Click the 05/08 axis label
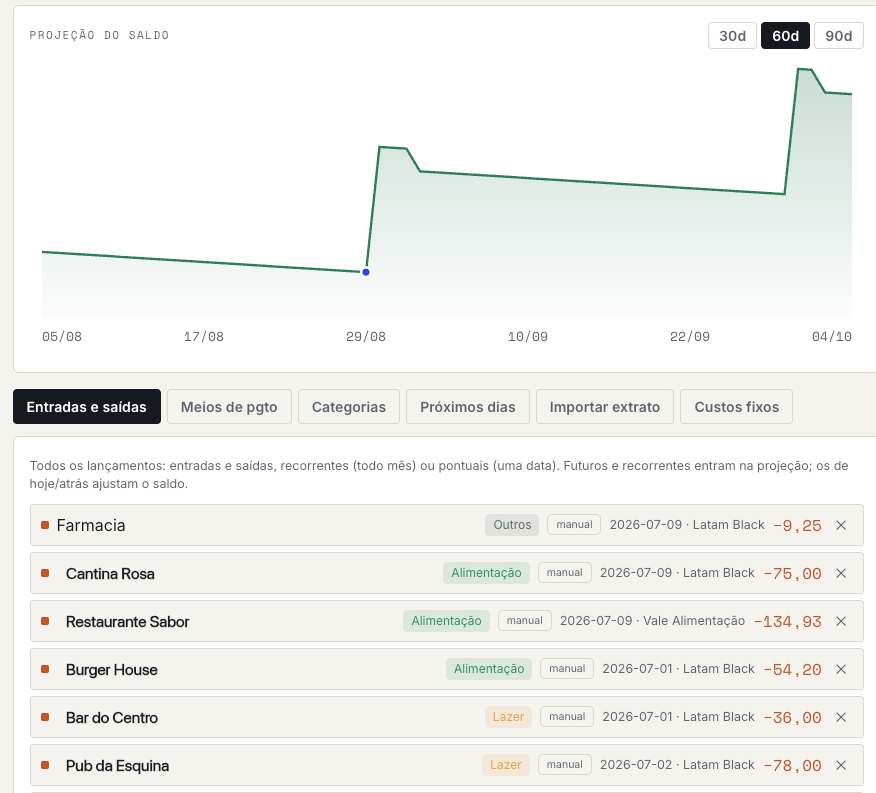This screenshot has height=793, width=876. click(62, 336)
